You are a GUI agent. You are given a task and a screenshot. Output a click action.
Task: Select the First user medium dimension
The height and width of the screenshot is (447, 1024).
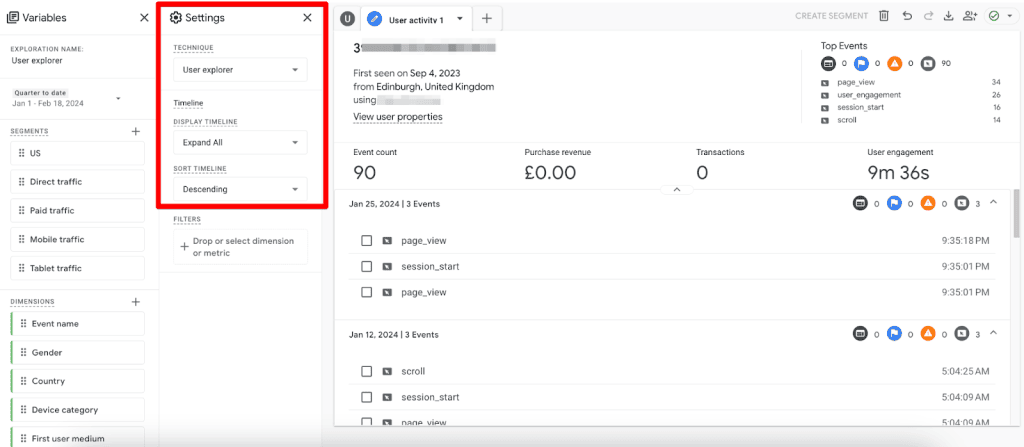click(x=78, y=437)
